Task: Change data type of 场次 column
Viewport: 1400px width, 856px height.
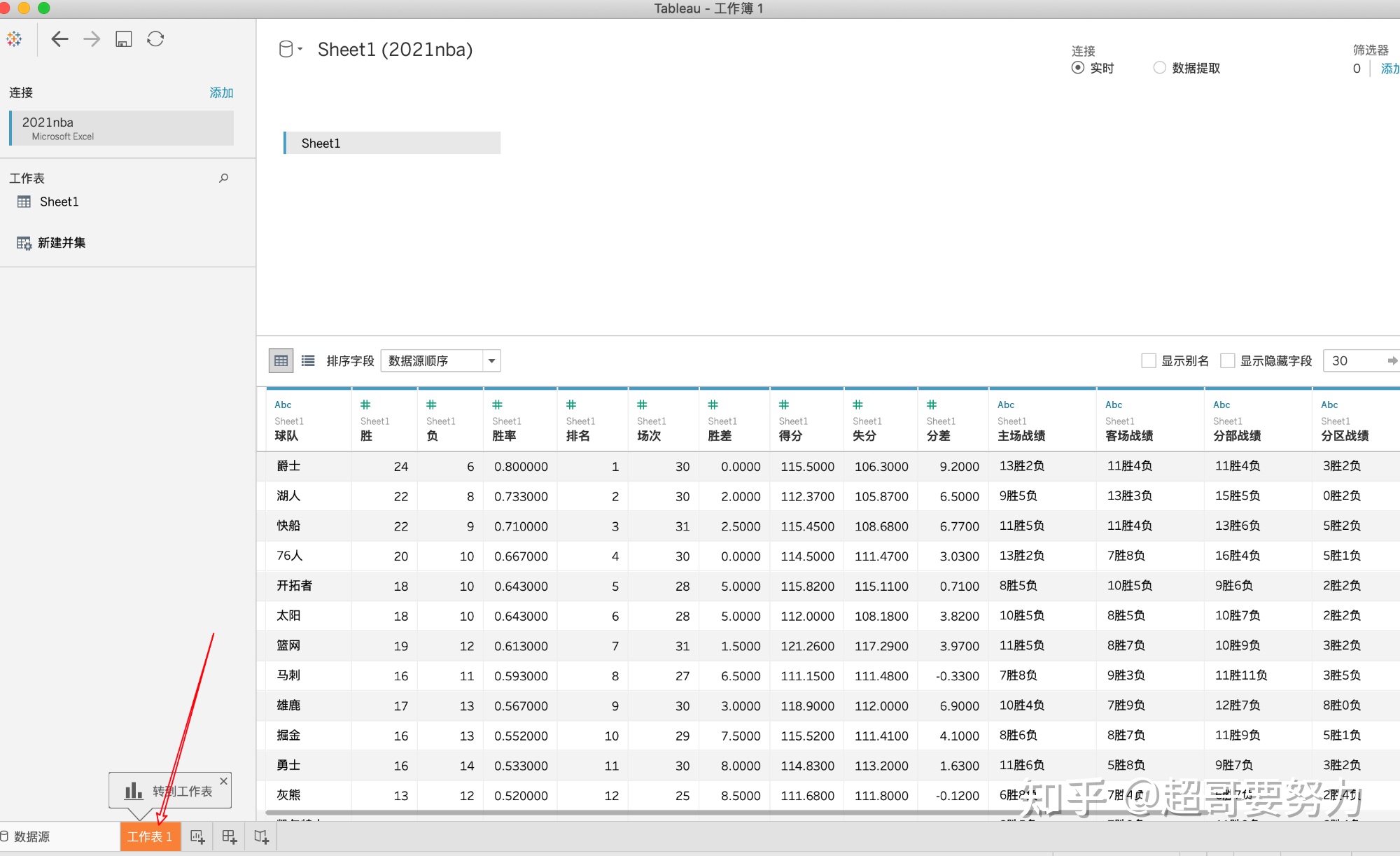Action: click(x=642, y=405)
